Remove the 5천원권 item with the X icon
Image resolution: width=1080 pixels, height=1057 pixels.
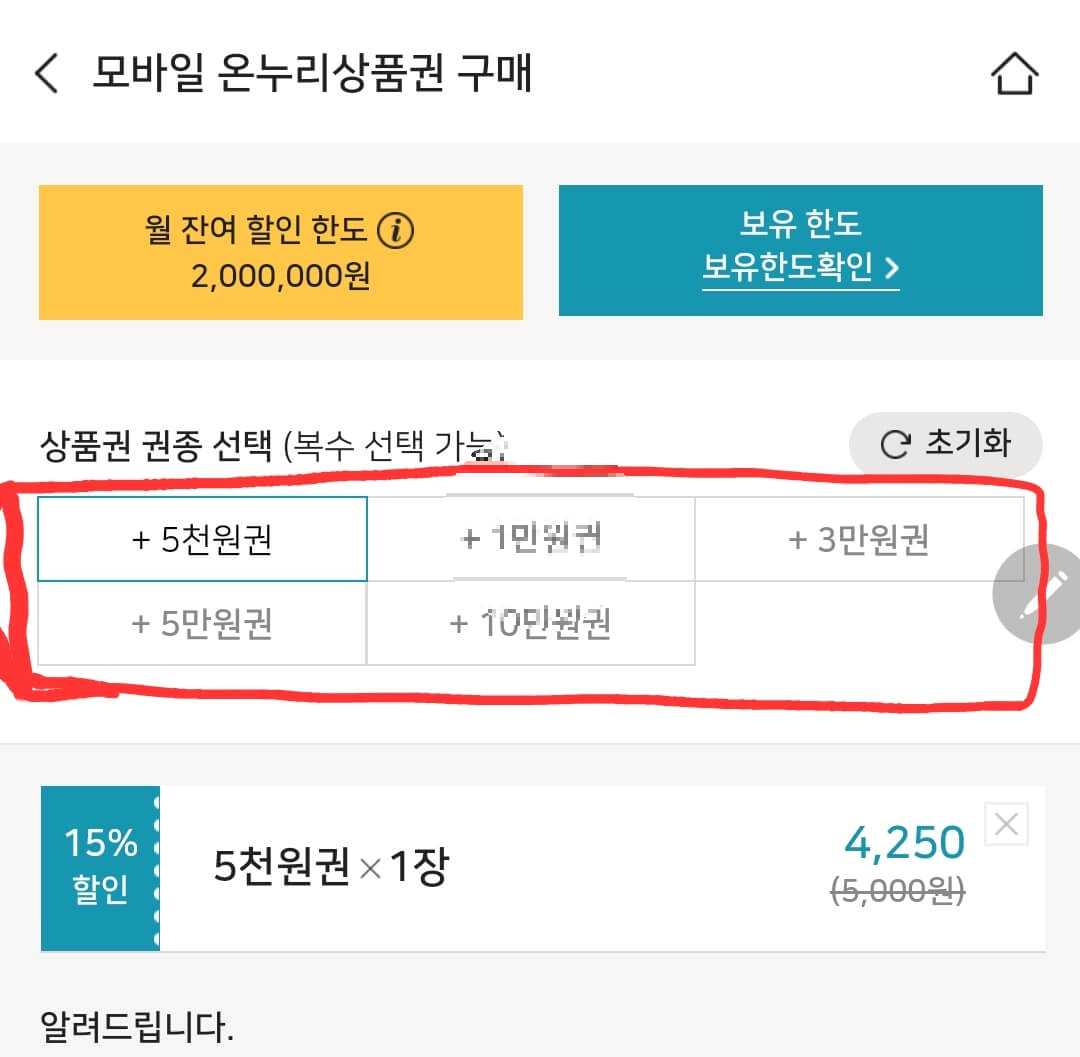pos(1007,823)
